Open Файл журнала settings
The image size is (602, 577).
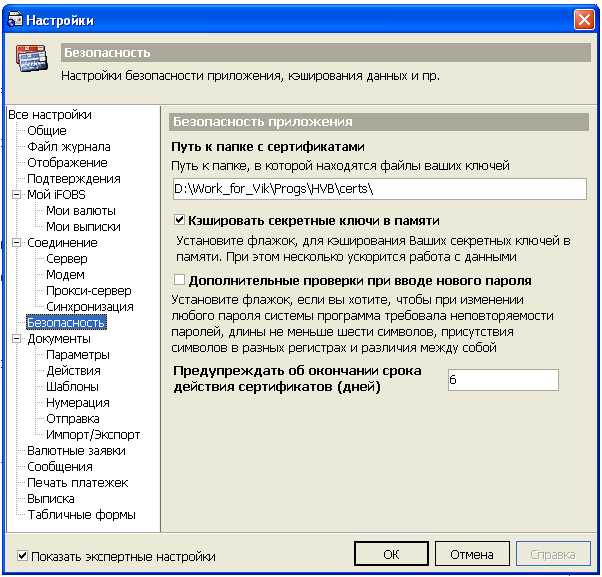(x=69, y=147)
